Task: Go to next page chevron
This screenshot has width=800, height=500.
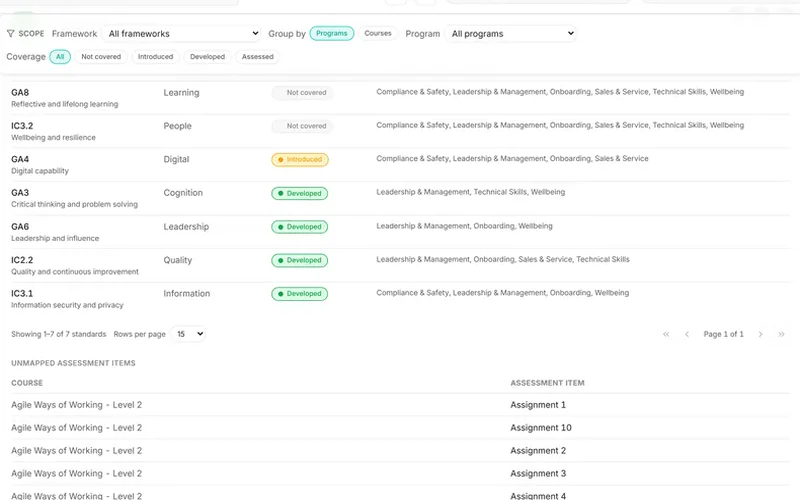Action: [760, 334]
